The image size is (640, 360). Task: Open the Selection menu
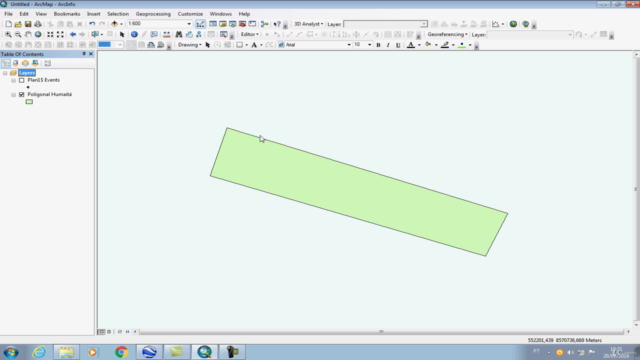[118, 14]
